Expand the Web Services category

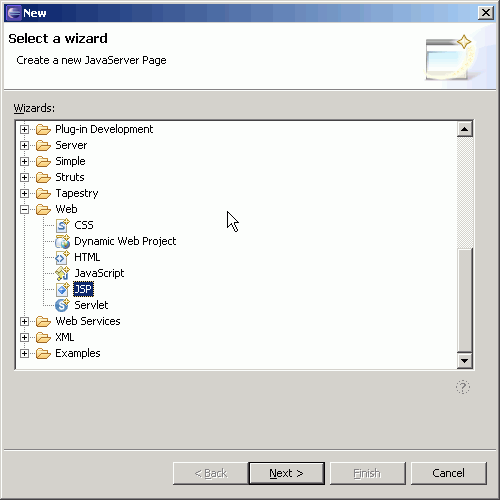24,321
